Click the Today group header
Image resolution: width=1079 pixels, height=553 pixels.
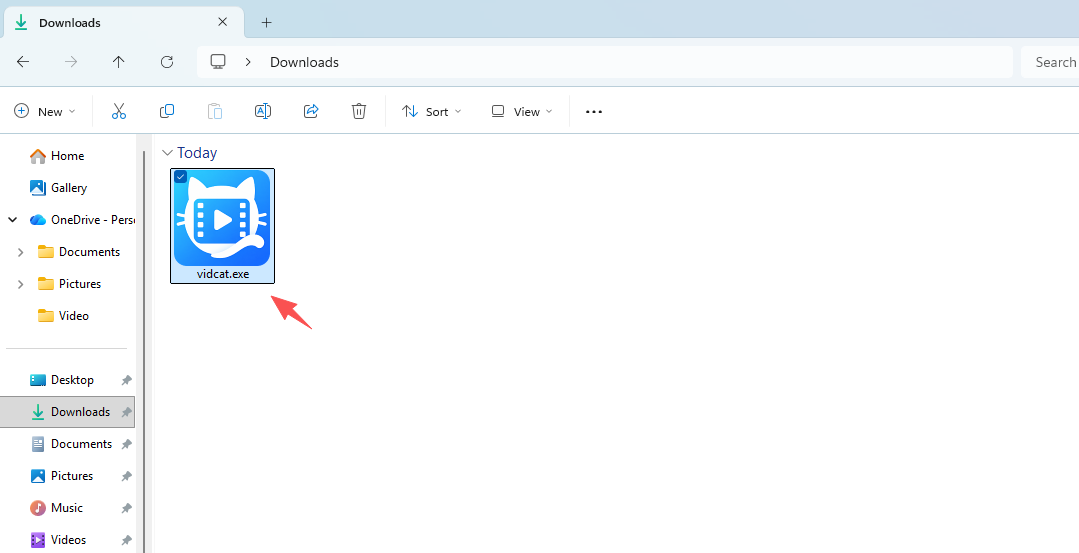[x=197, y=153]
